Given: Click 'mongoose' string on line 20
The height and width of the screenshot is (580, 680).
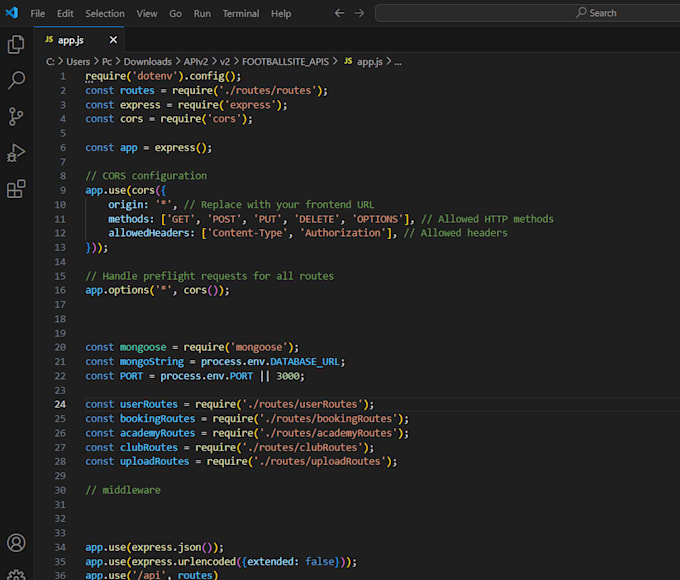Looking at the screenshot, I should (x=259, y=347).
